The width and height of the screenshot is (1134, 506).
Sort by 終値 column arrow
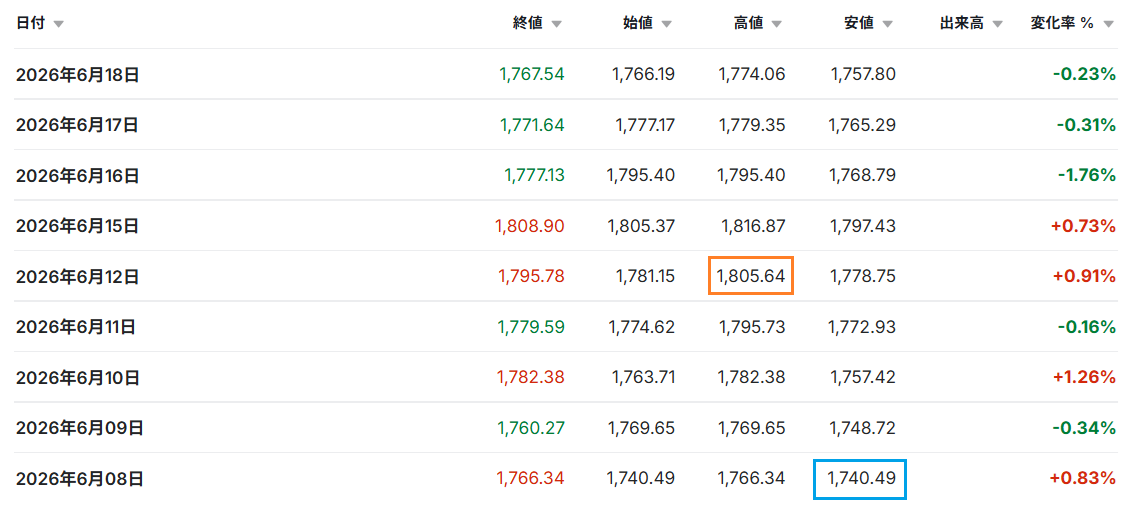point(556,24)
